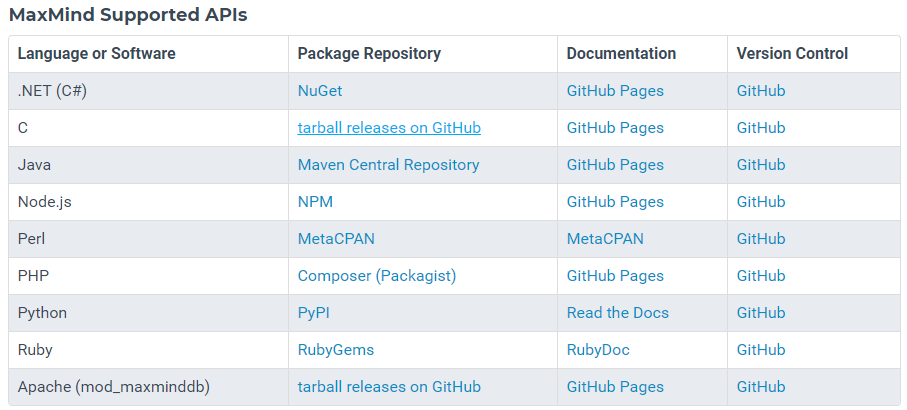
Task: Open GitHub Pages documentation for Apache (mod_maxminddb)
Action: [x=615, y=387]
